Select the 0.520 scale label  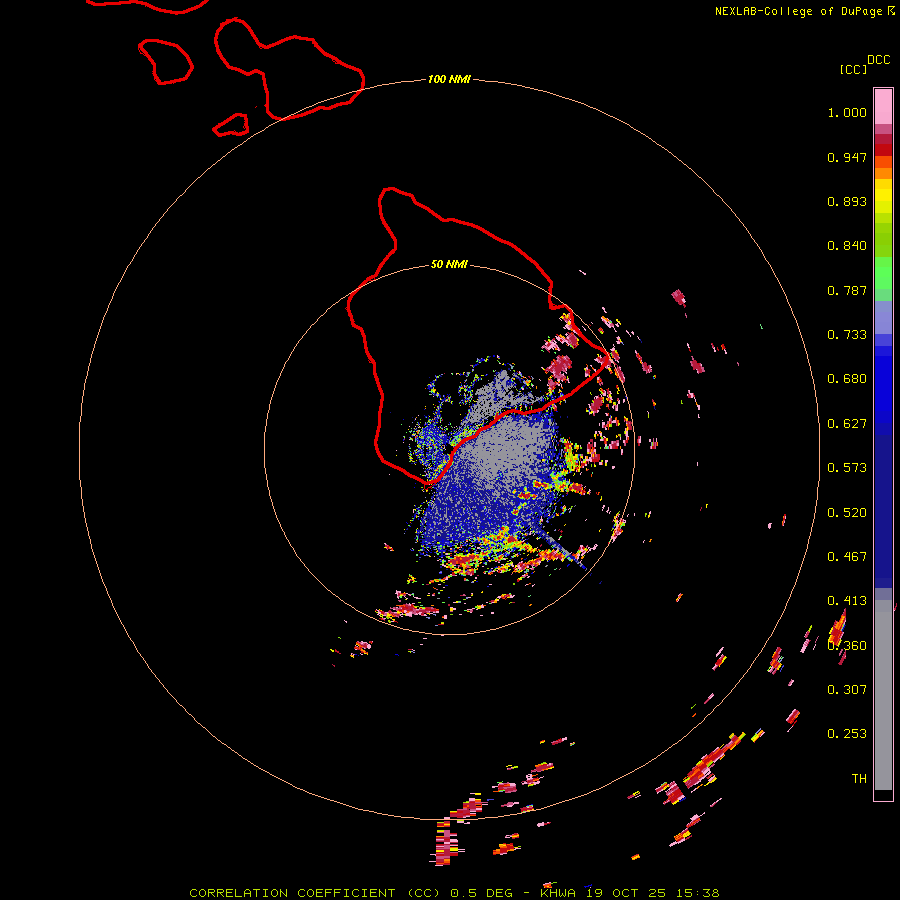(847, 513)
